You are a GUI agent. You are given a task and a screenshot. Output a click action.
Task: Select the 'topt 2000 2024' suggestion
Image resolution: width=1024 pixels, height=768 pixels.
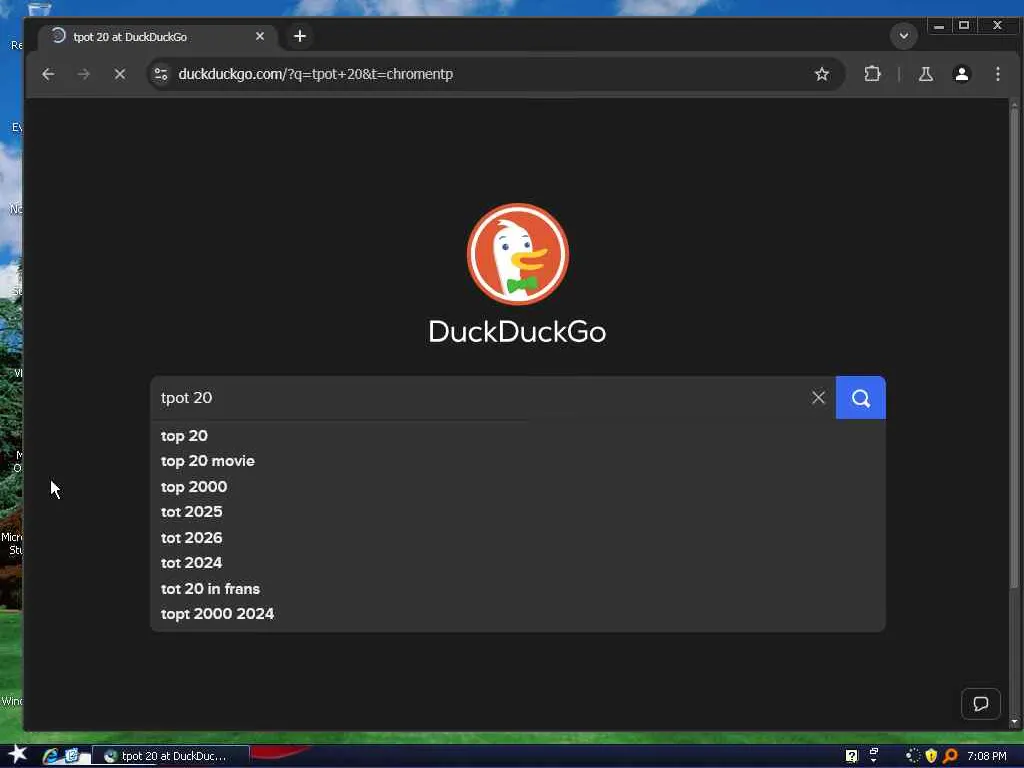pyautogui.click(x=518, y=614)
